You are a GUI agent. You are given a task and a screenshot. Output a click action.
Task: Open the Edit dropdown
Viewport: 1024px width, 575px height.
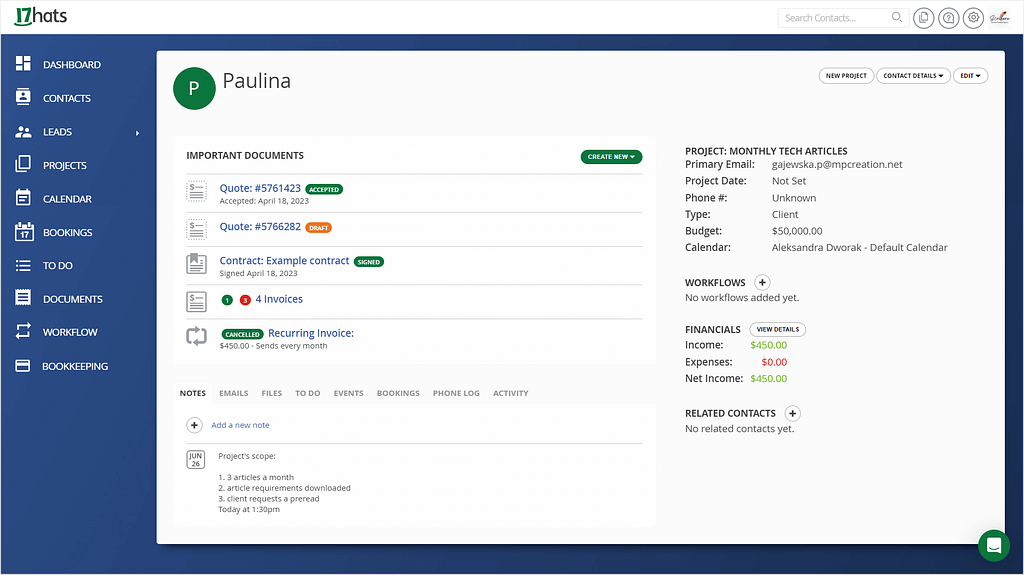(x=970, y=76)
